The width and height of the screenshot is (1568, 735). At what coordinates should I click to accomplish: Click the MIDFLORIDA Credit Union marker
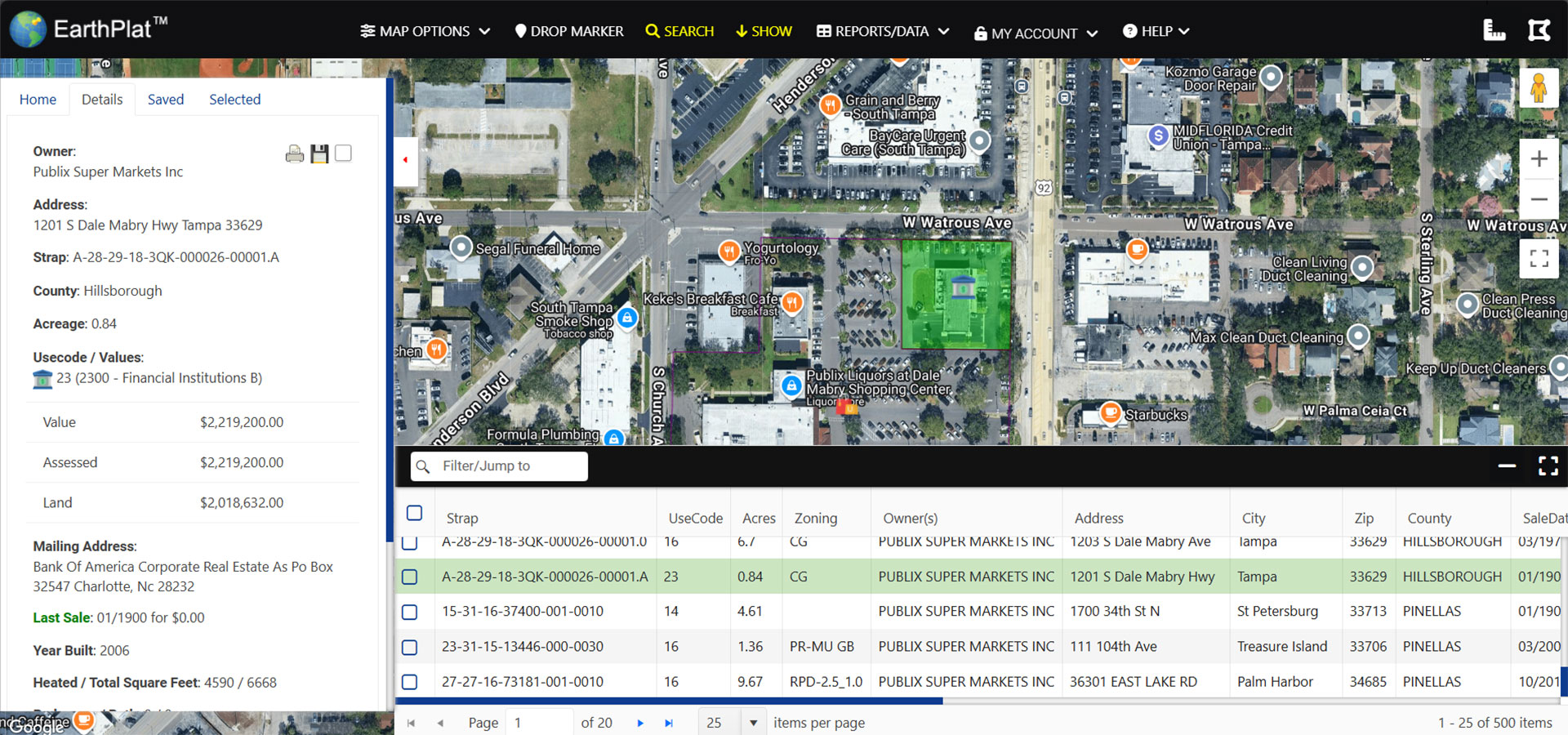click(1158, 136)
